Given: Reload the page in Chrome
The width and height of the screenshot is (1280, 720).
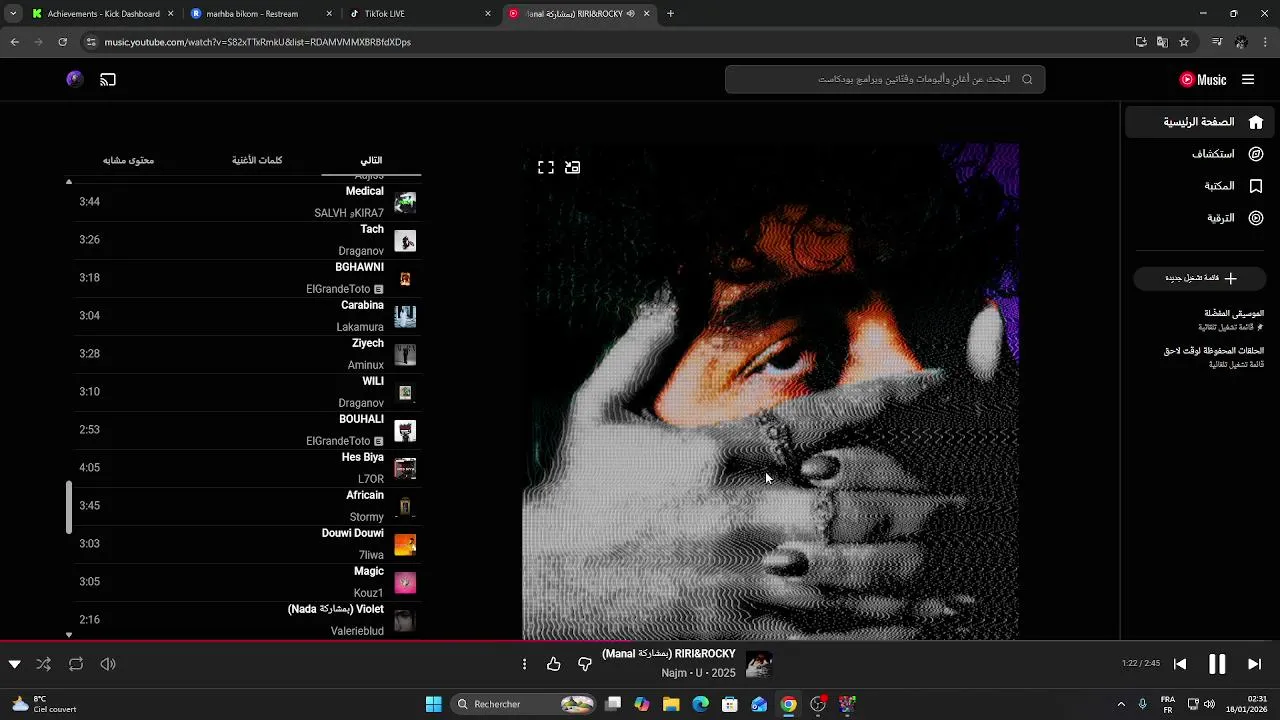Looking at the screenshot, I should [62, 42].
